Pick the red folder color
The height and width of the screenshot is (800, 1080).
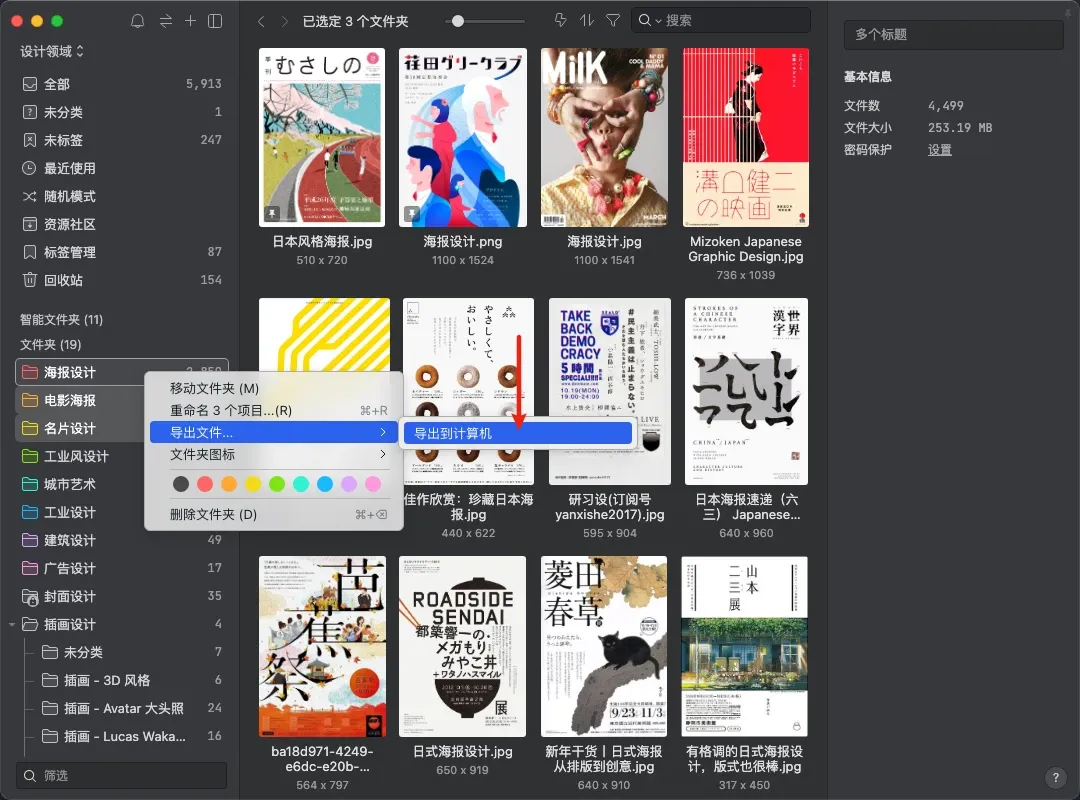tap(205, 484)
